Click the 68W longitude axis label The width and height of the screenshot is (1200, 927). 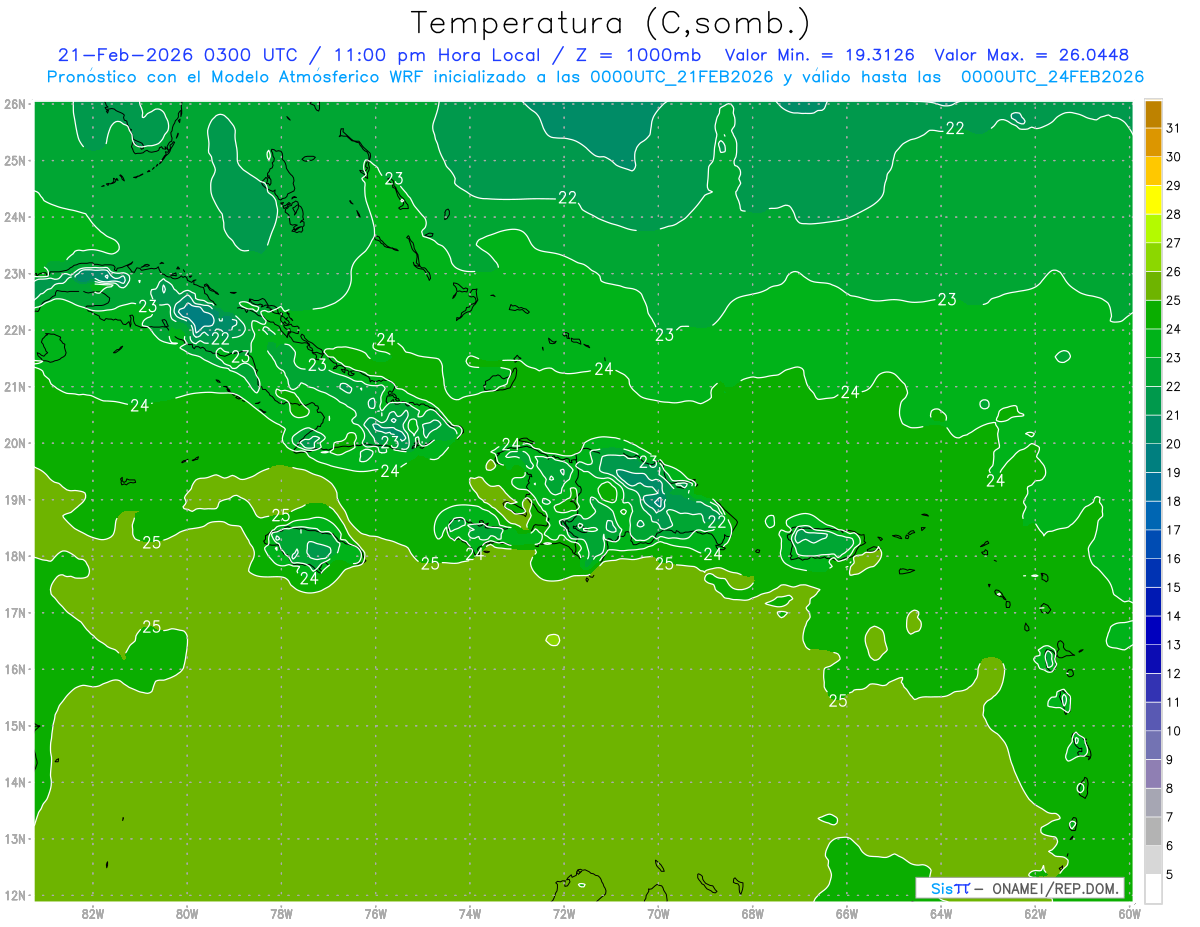(x=753, y=914)
